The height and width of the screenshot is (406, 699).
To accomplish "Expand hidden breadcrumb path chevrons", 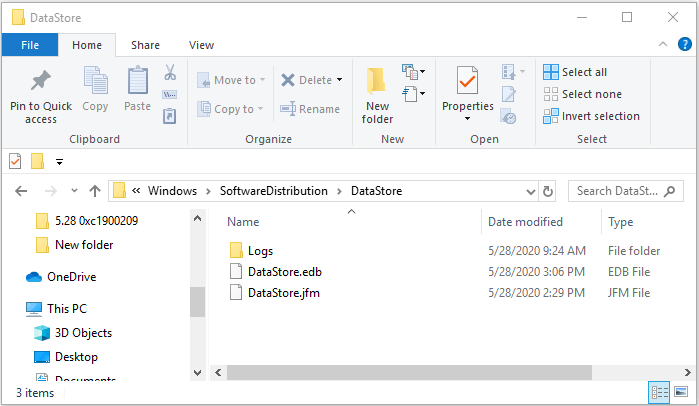I will [136, 191].
